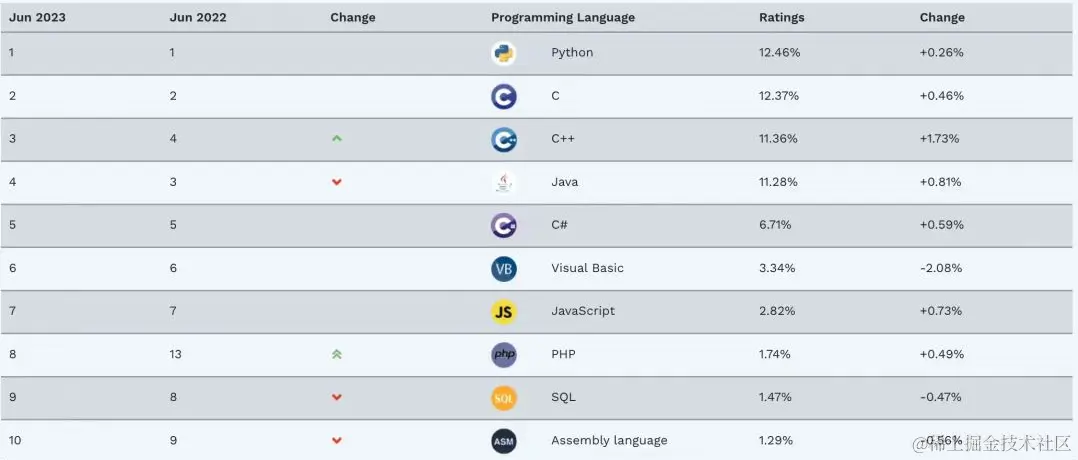The image size is (1078, 460).
Task: Click the Visual Basic VB icon
Action: pyautogui.click(x=504, y=268)
